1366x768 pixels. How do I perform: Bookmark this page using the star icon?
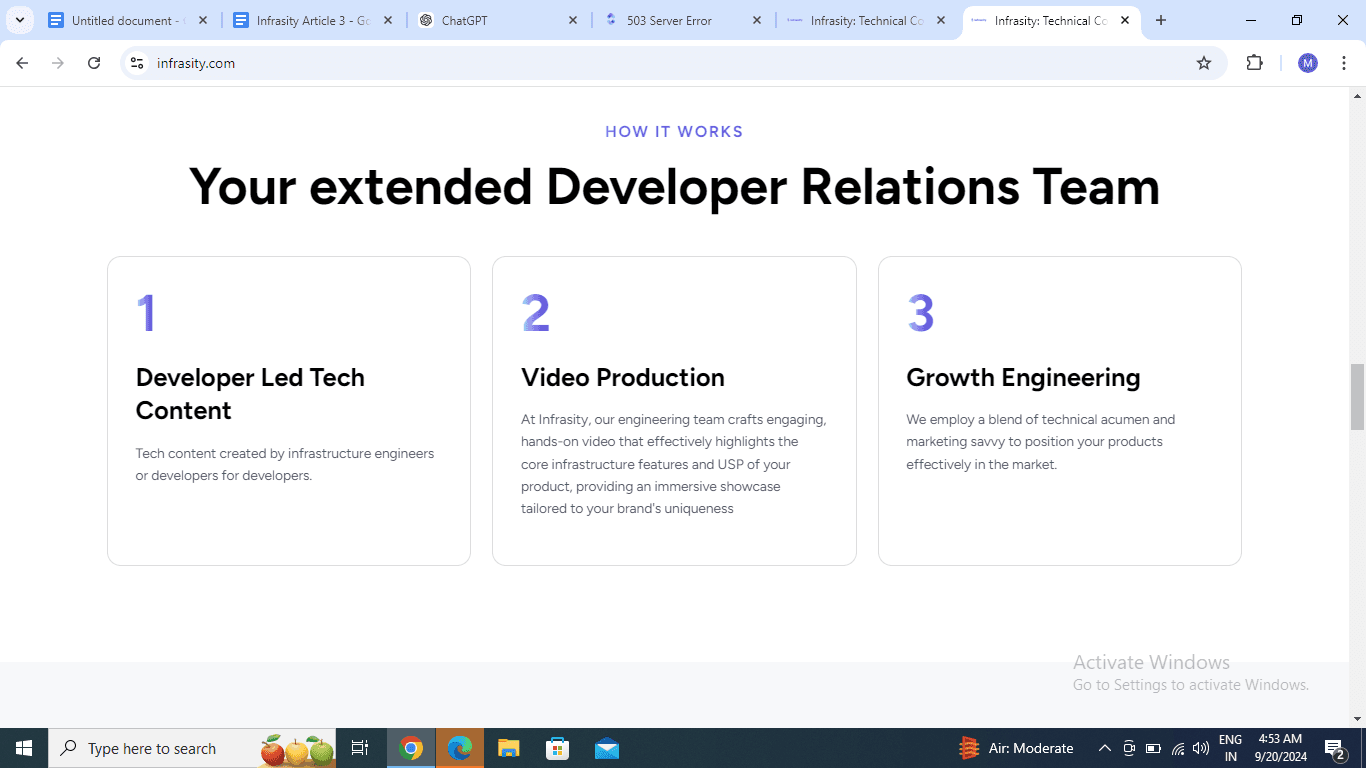pyautogui.click(x=1204, y=63)
